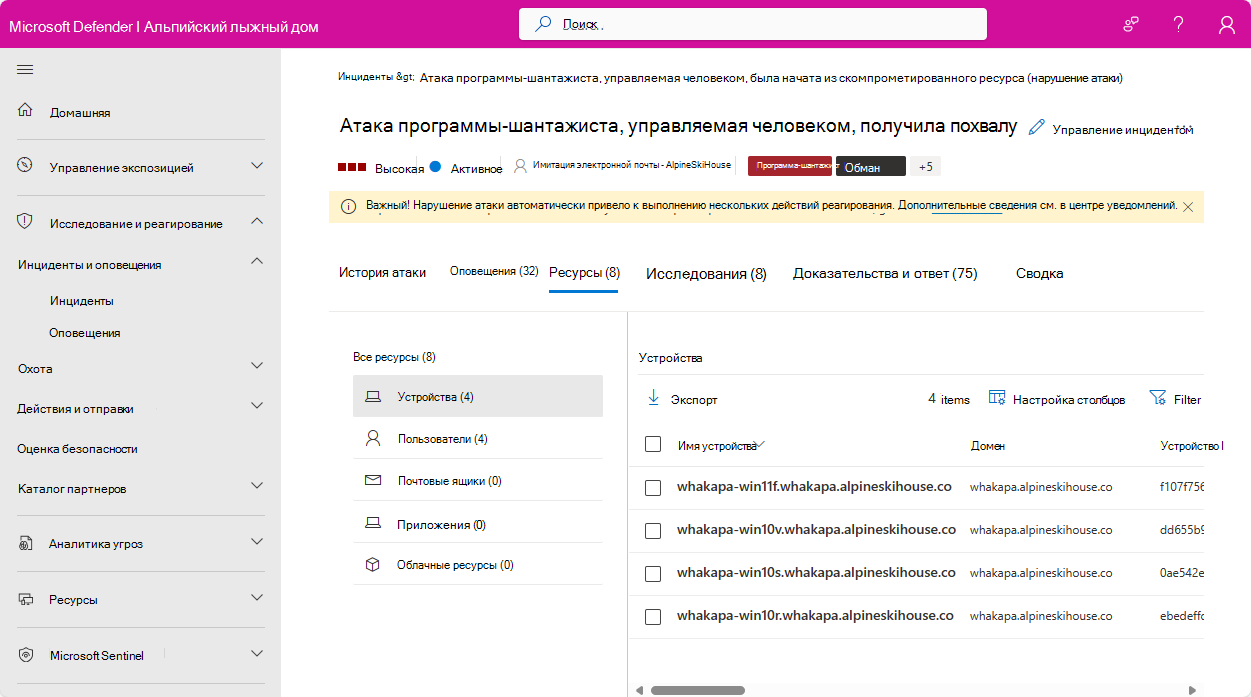Switch to the Сводка tab
The width and height of the screenshot is (1251, 697).
click(x=1040, y=273)
